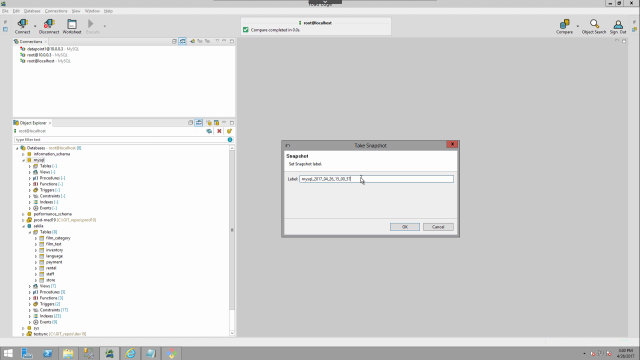The image size is (640, 360).
Task: Collapse Tables under sakila
Action: (x=29, y=232)
